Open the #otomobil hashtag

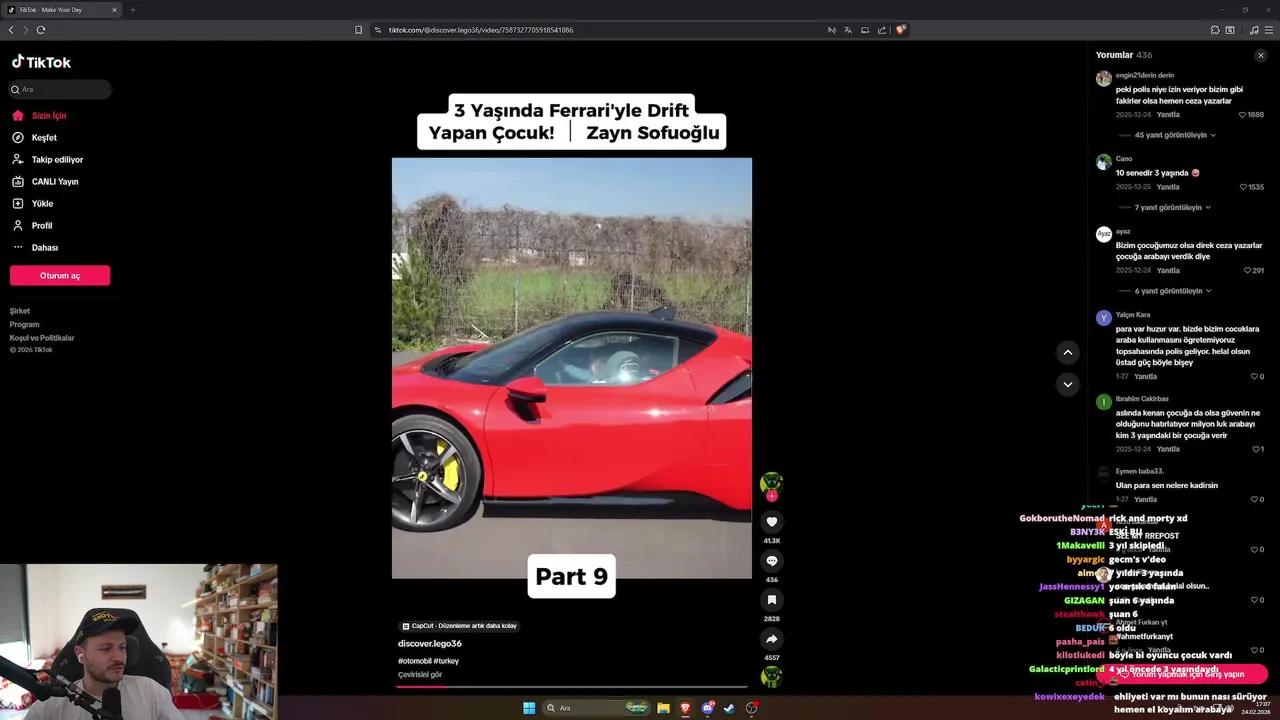[414, 661]
